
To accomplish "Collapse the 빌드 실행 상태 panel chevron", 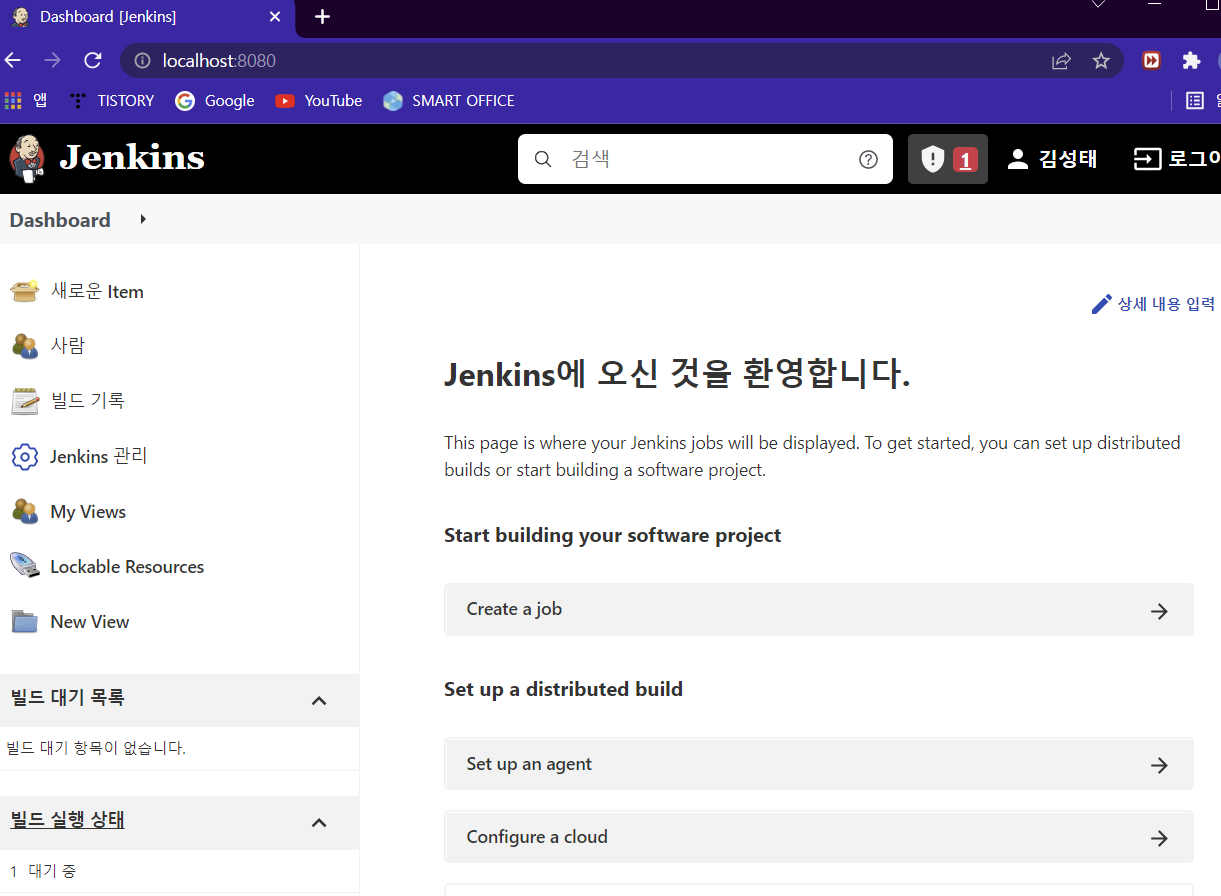I will (319, 823).
